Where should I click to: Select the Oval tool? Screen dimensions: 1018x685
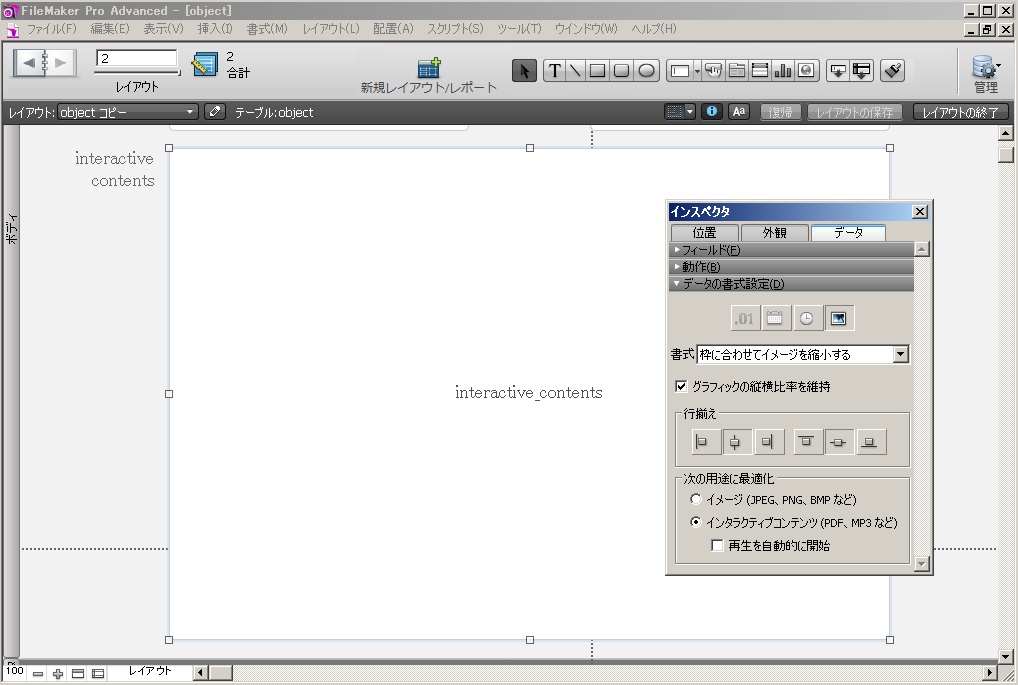tap(645, 70)
